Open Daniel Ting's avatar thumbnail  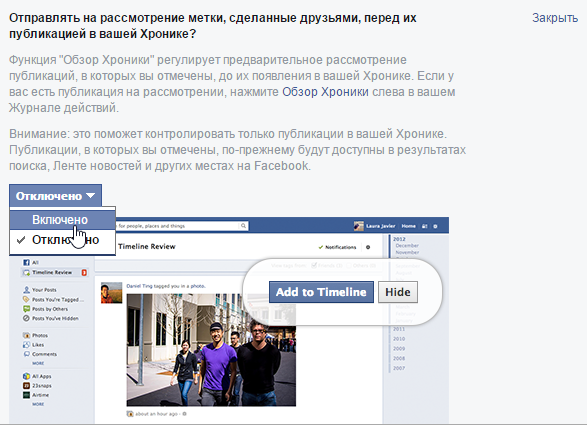111,292
